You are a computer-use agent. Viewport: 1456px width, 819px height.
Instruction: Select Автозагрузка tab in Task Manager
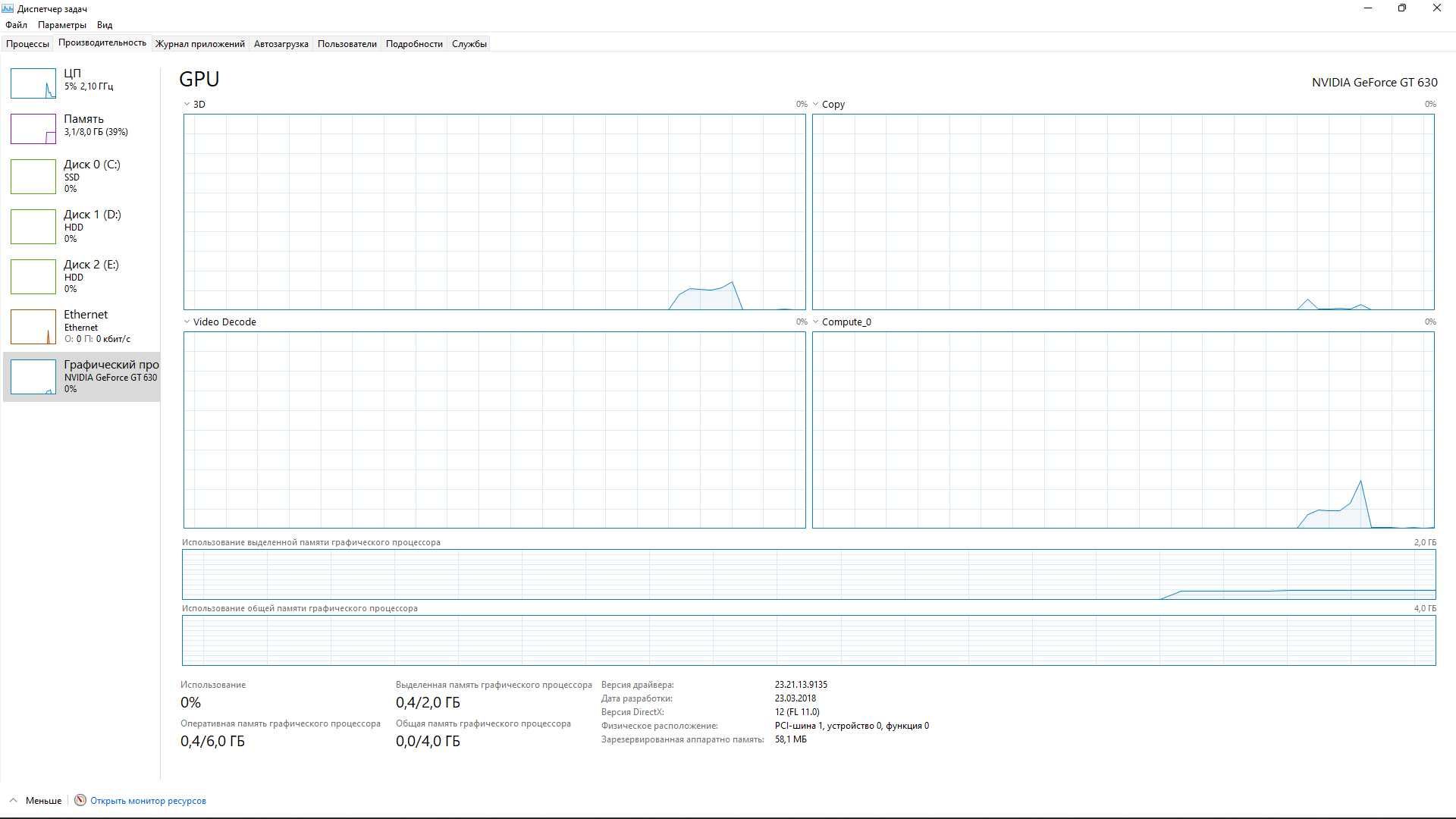(280, 43)
